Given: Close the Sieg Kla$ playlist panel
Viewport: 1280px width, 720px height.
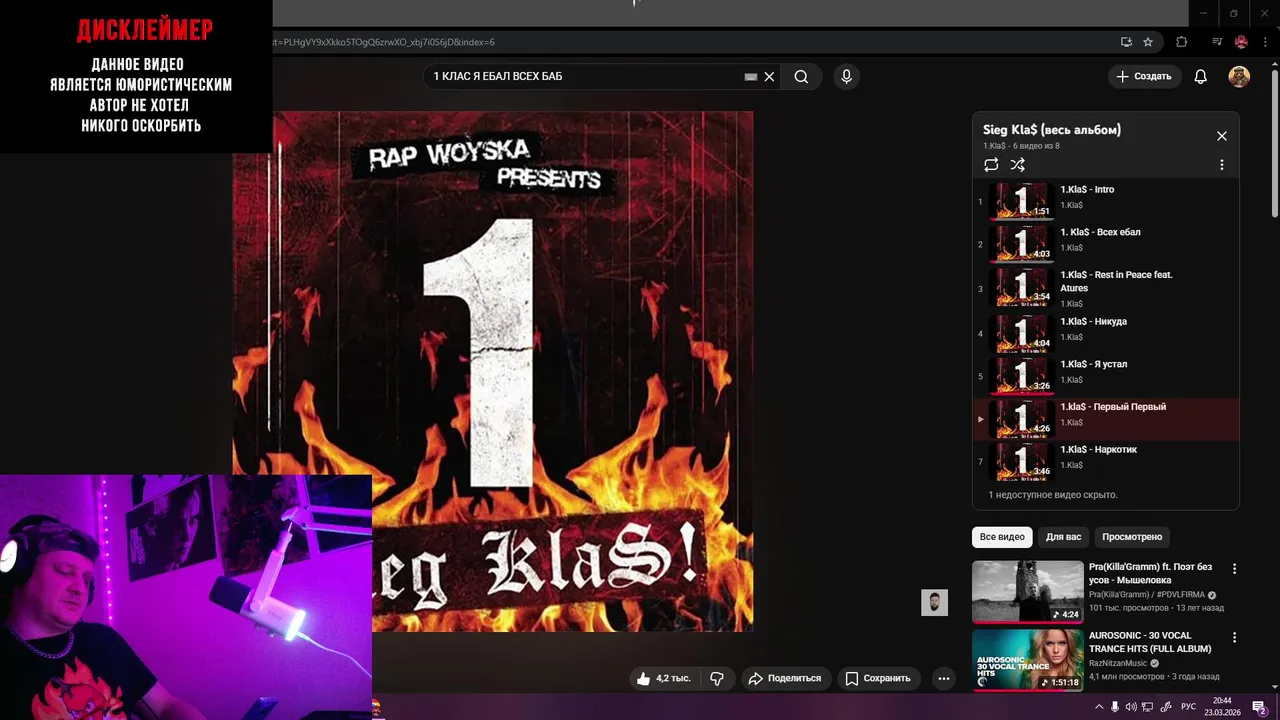Looking at the screenshot, I should (1221, 136).
